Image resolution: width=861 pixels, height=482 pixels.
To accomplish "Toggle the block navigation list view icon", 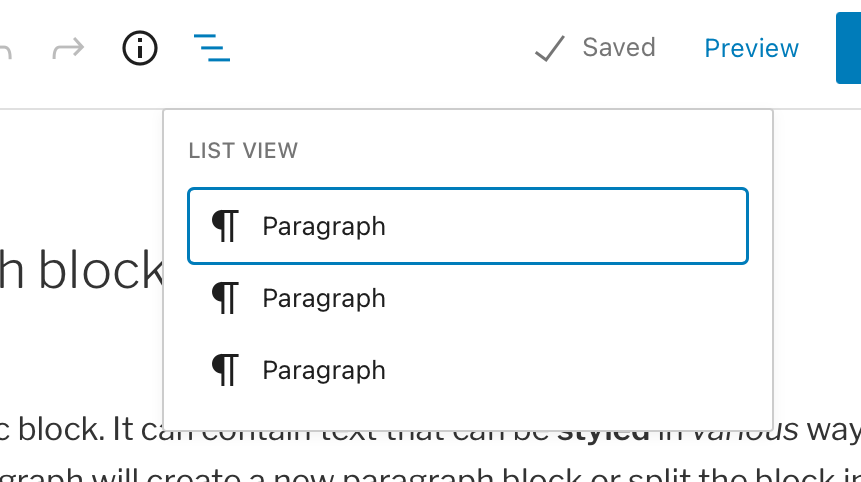I will 211,48.
